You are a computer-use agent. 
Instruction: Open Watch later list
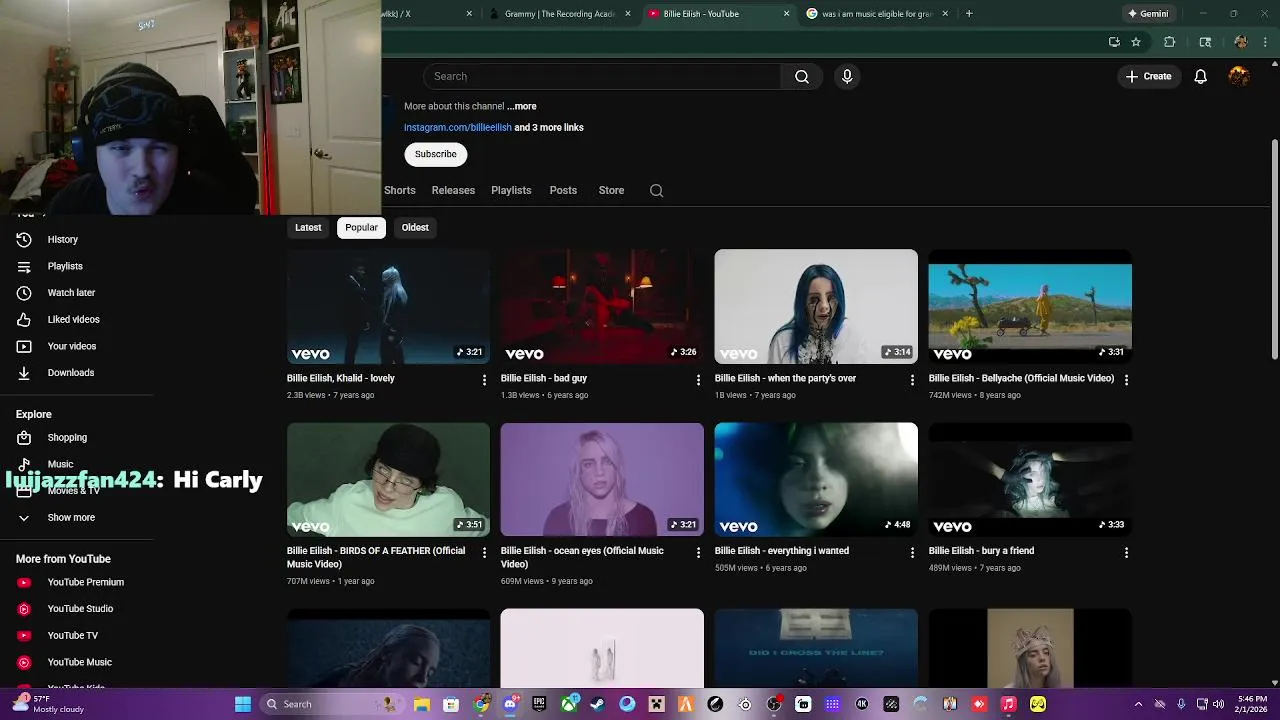(x=71, y=293)
